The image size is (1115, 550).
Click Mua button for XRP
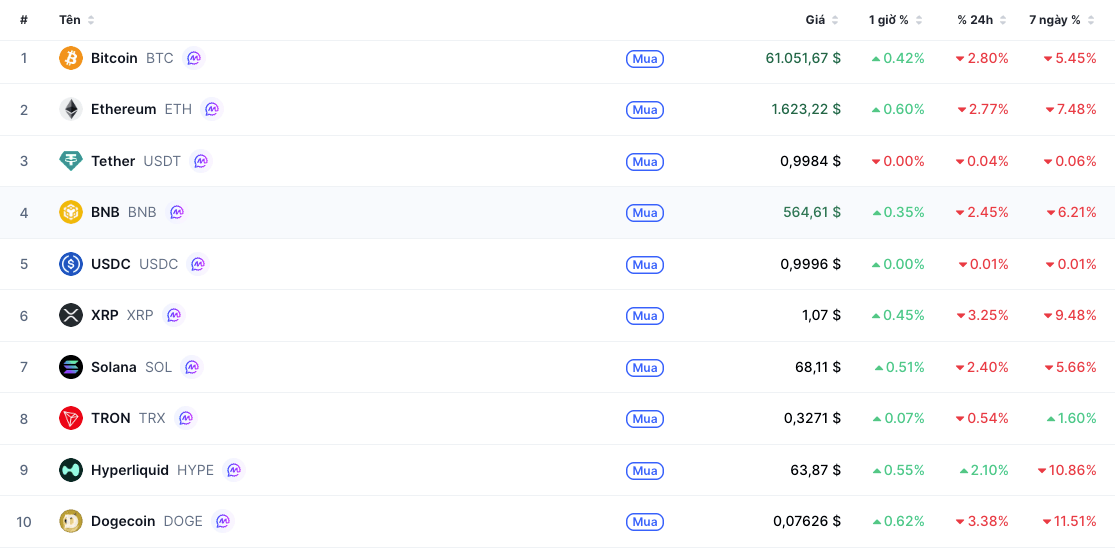(645, 315)
